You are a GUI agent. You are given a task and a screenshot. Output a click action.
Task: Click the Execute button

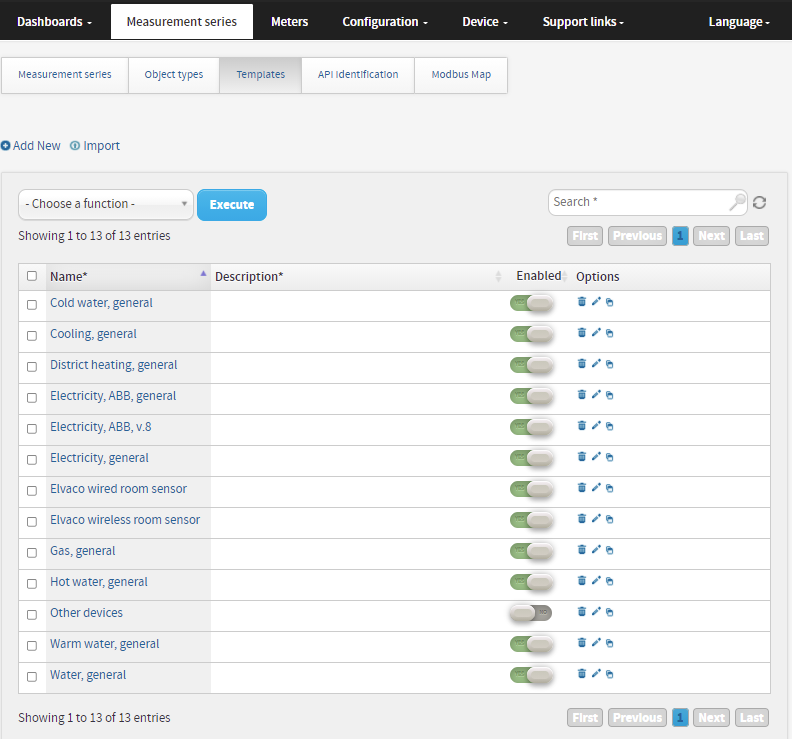pos(232,205)
